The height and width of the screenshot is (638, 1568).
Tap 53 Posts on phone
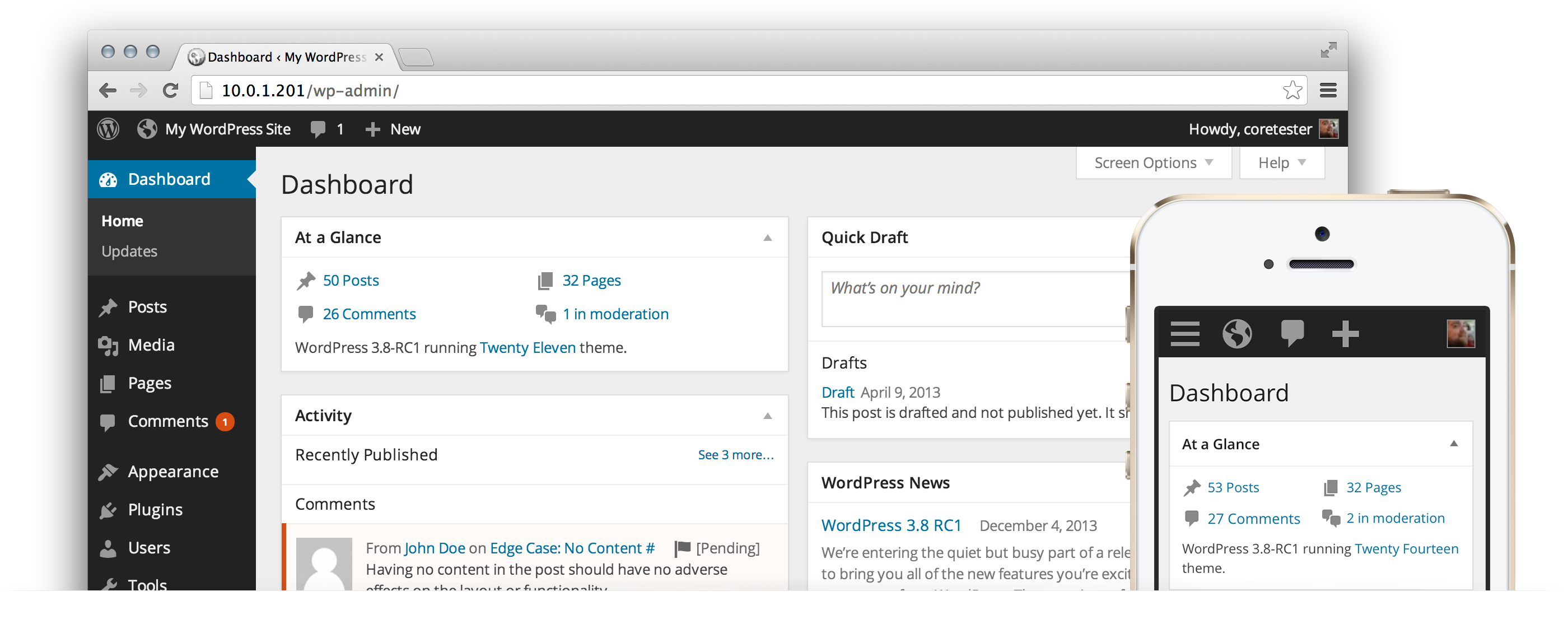point(1233,488)
